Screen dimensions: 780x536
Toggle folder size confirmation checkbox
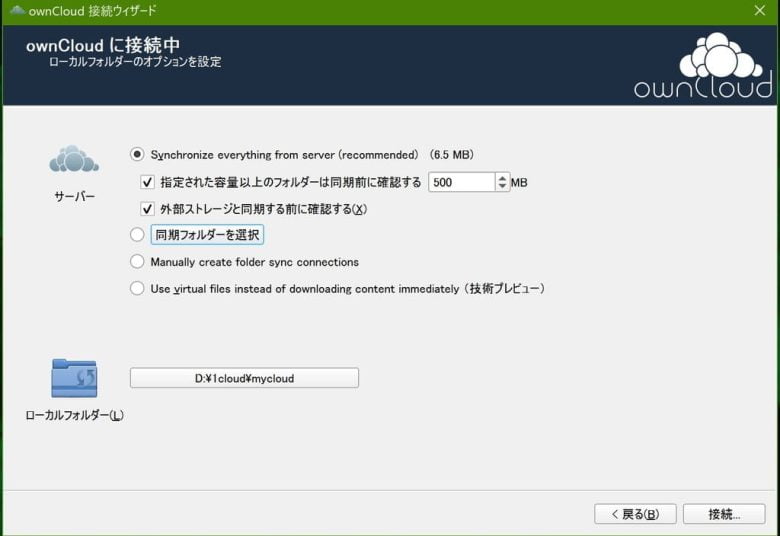point(147,182)
